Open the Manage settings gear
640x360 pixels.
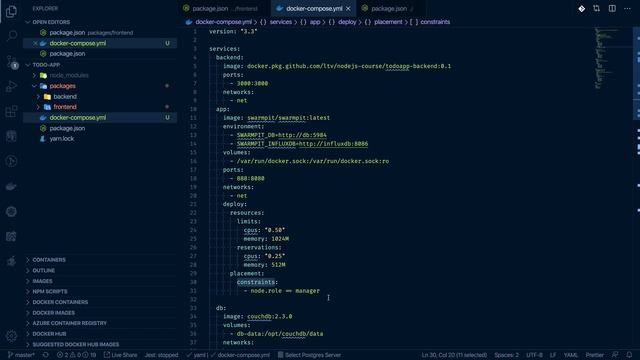11,336
